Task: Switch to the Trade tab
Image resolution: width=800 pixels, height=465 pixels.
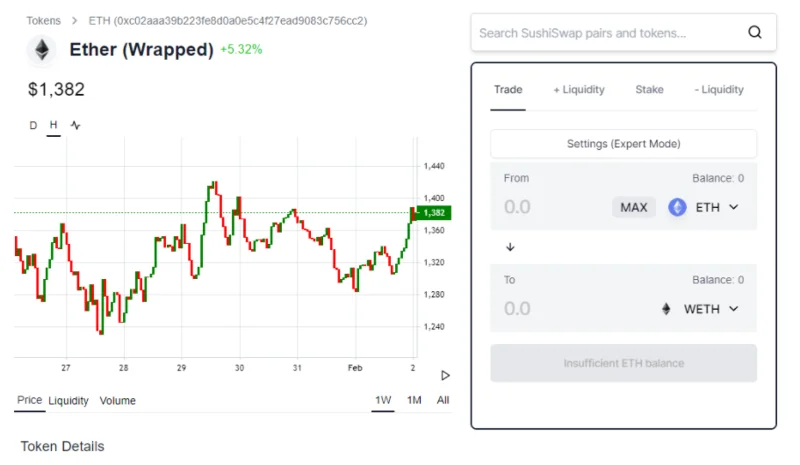Action: point(508,89)
